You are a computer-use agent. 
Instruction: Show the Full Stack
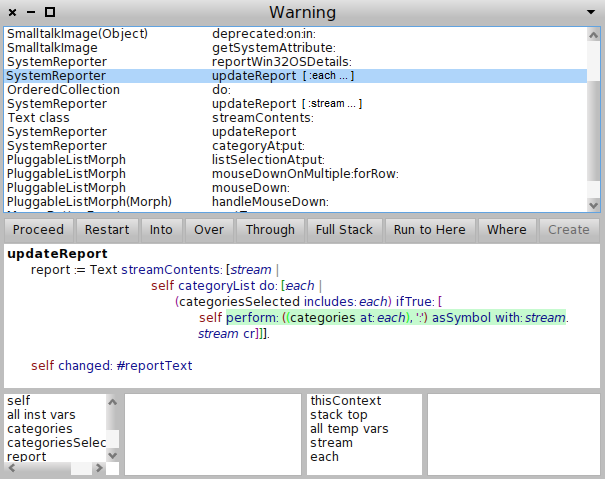[x=344, y=230]
